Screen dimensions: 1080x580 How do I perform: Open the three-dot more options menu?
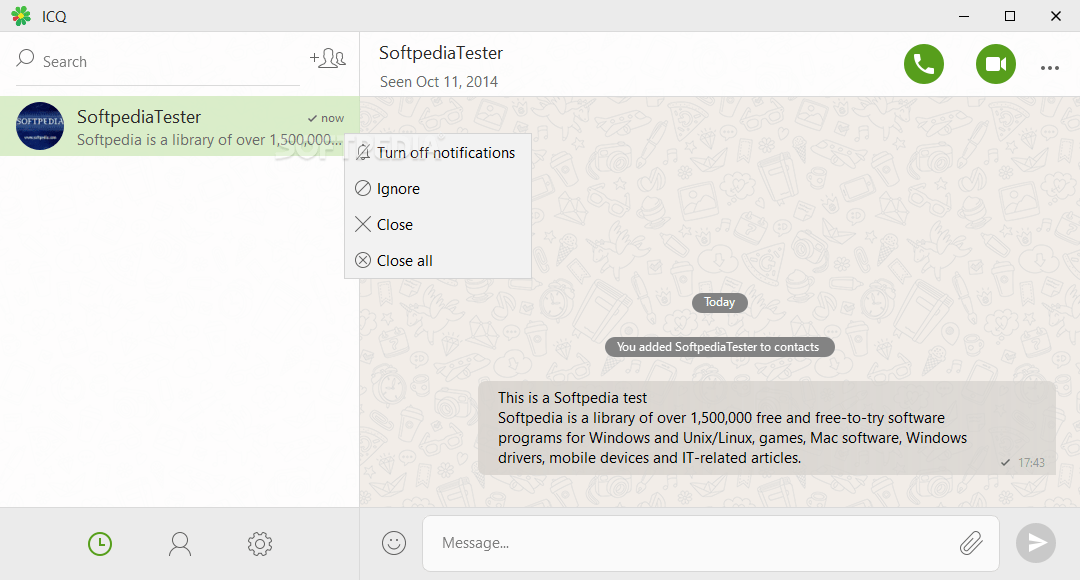pyautogui.click(x=1050, y=68)
